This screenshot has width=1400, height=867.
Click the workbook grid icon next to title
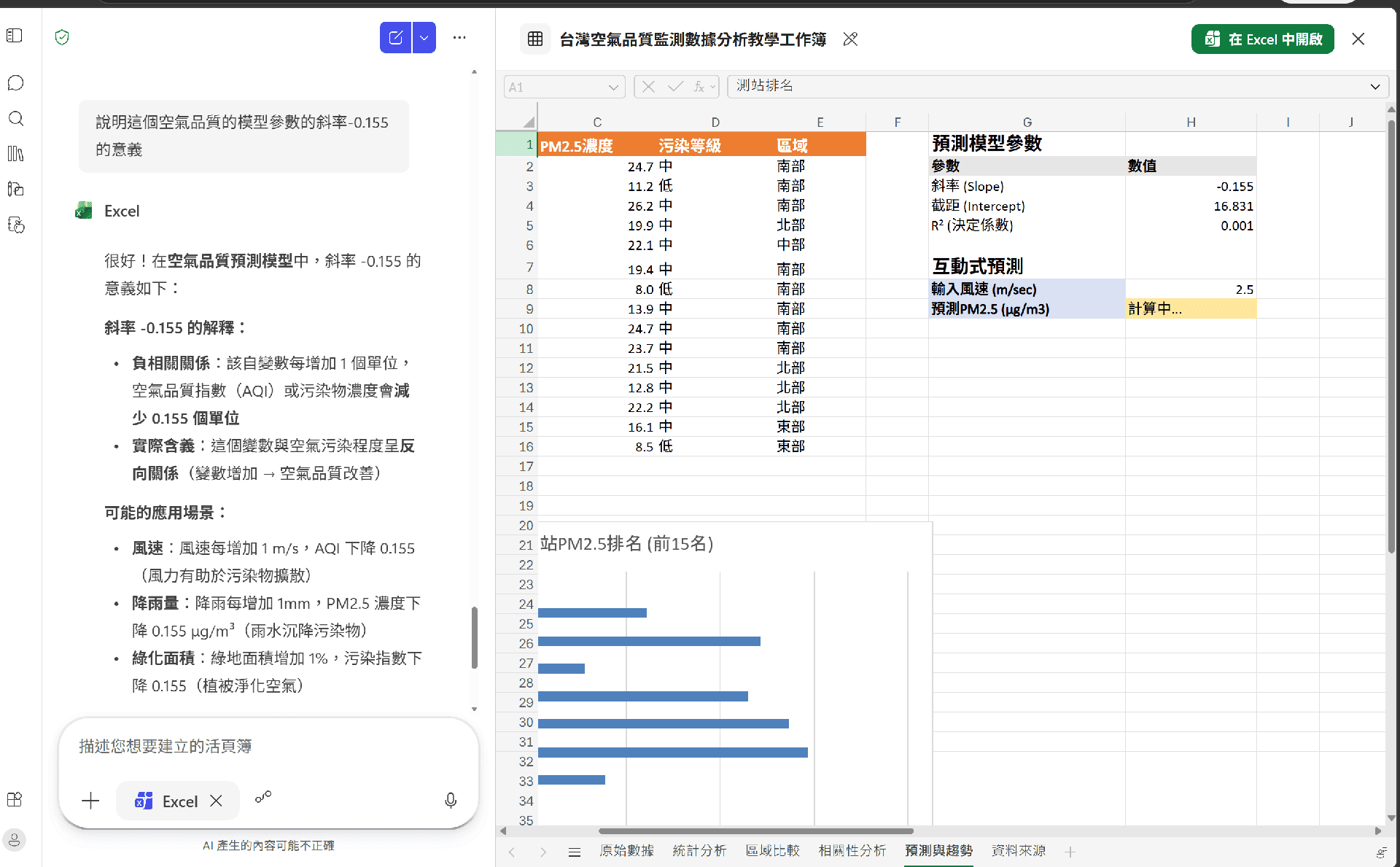[x=535, y=39]
